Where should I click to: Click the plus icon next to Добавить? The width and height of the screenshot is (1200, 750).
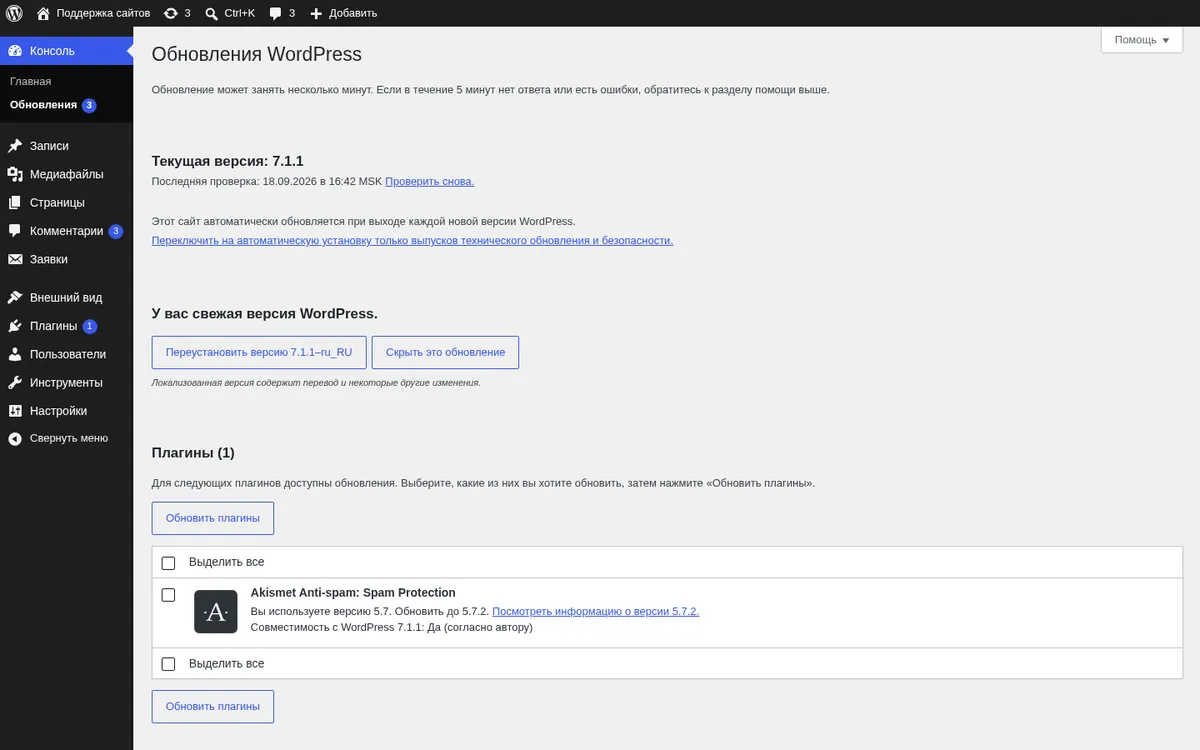click(x=316, y=13)
